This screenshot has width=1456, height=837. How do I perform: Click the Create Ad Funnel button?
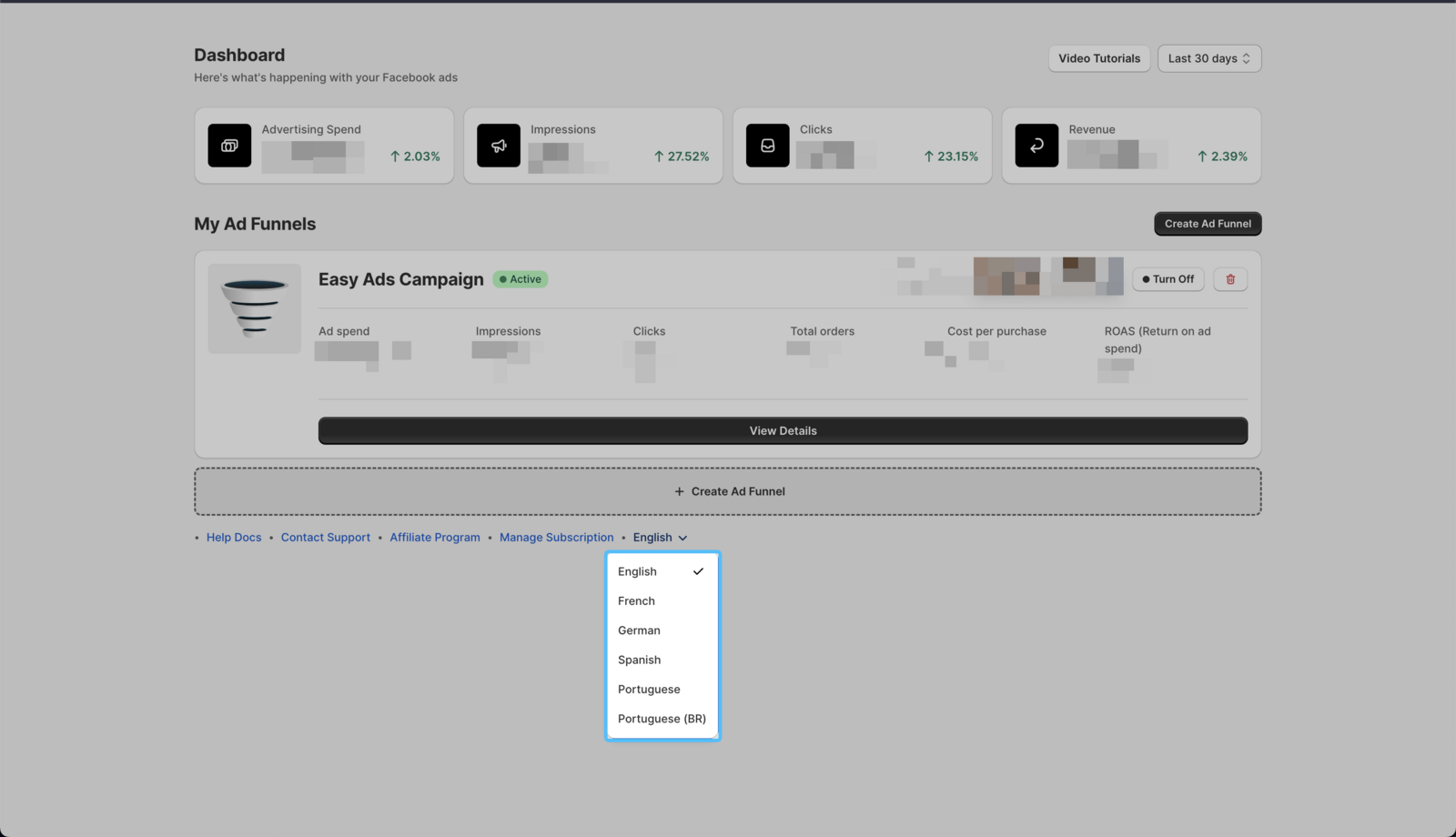[1207, 223]
